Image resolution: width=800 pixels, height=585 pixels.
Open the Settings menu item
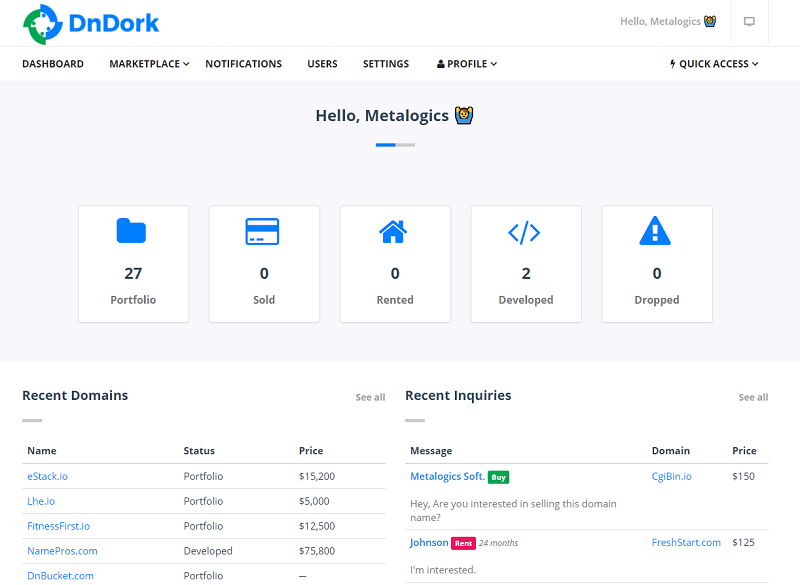[385, 63]
